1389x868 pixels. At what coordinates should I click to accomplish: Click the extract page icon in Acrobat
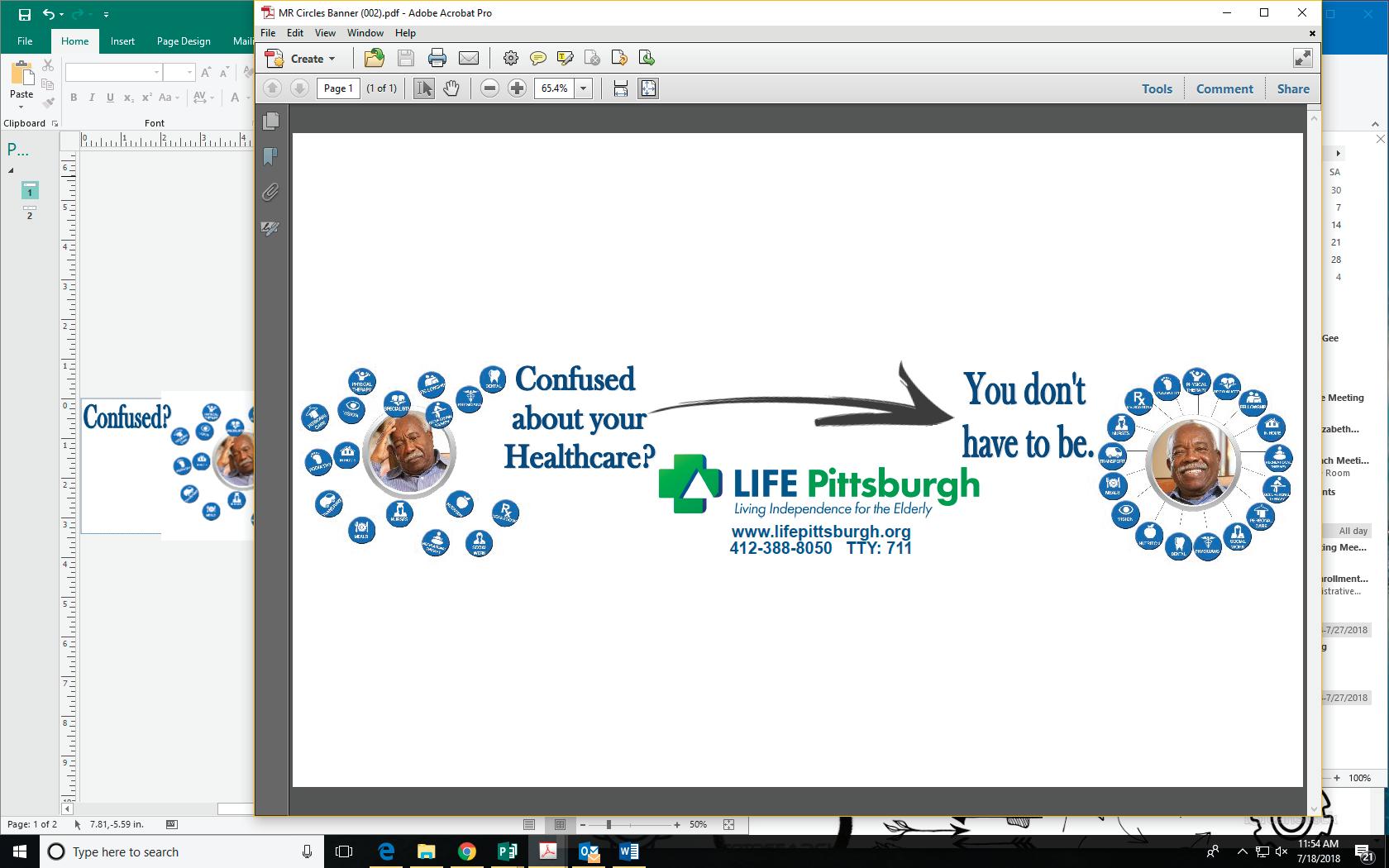pyautogui.click(x=647, y=58)
